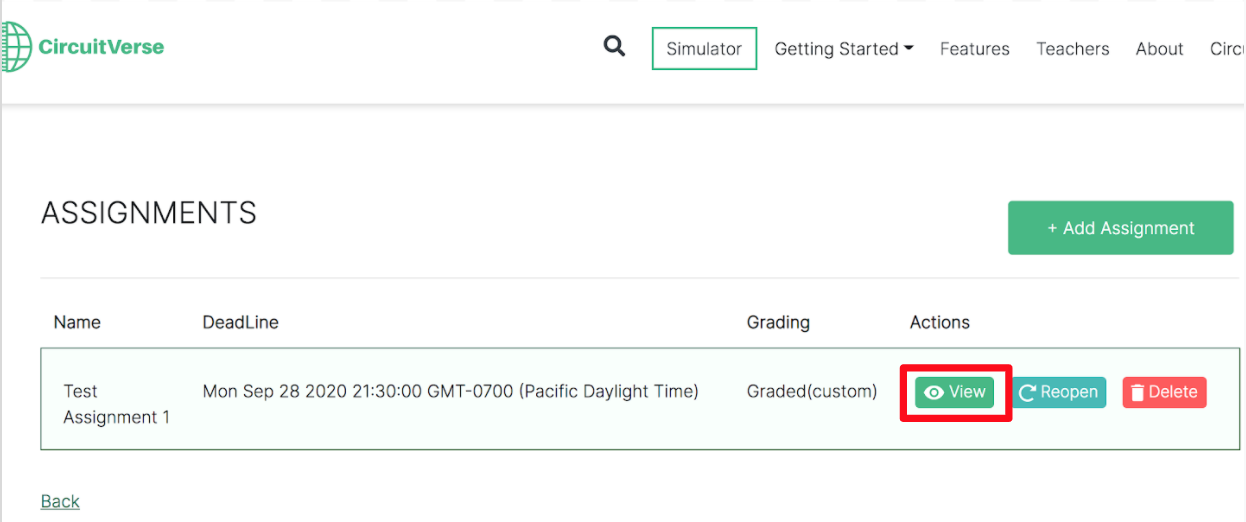The image size is (1246, 522).
Task: Click the Name column header
Action: coord(77,322)
